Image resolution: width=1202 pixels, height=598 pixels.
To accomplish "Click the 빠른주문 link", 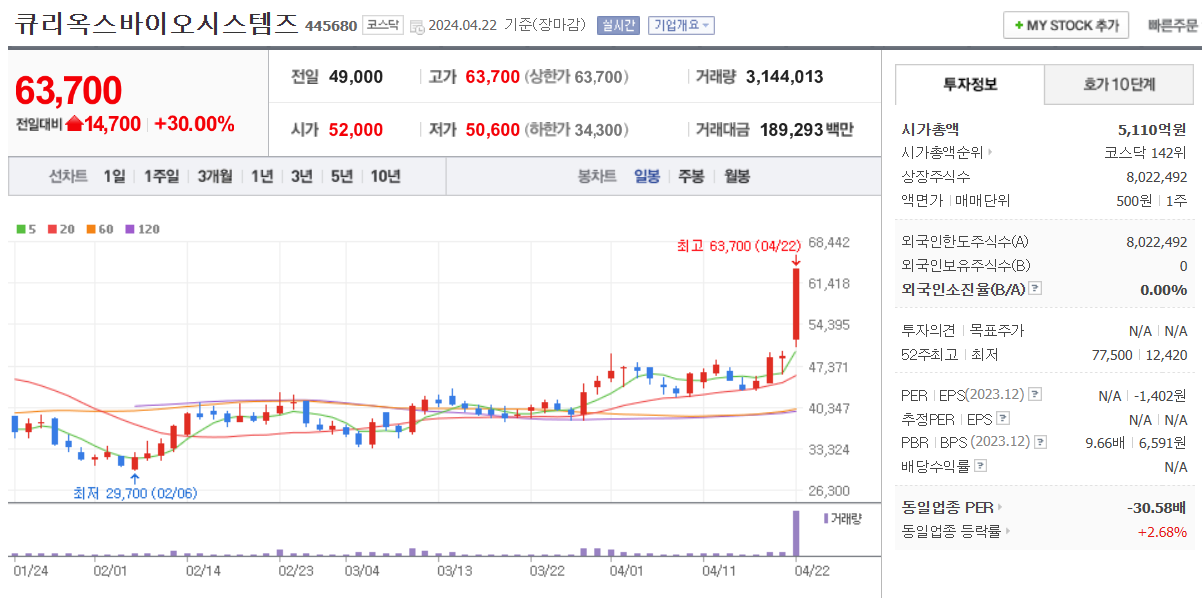I will (x=1173, y=26).
